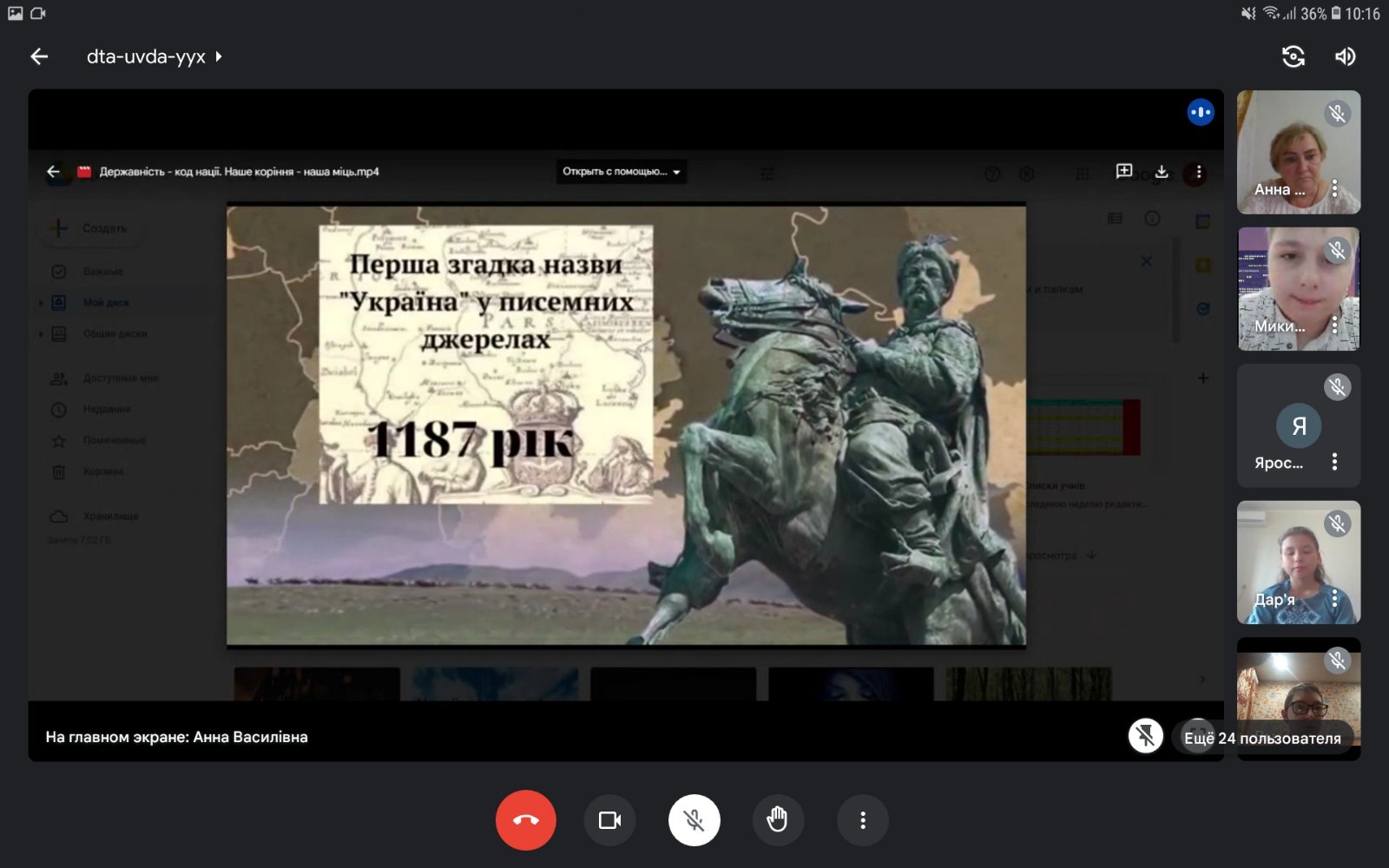Click the 'Создать' button in Drive sidebar
The width and height of the screenshot is (1389, 868).
click(92, 228)
